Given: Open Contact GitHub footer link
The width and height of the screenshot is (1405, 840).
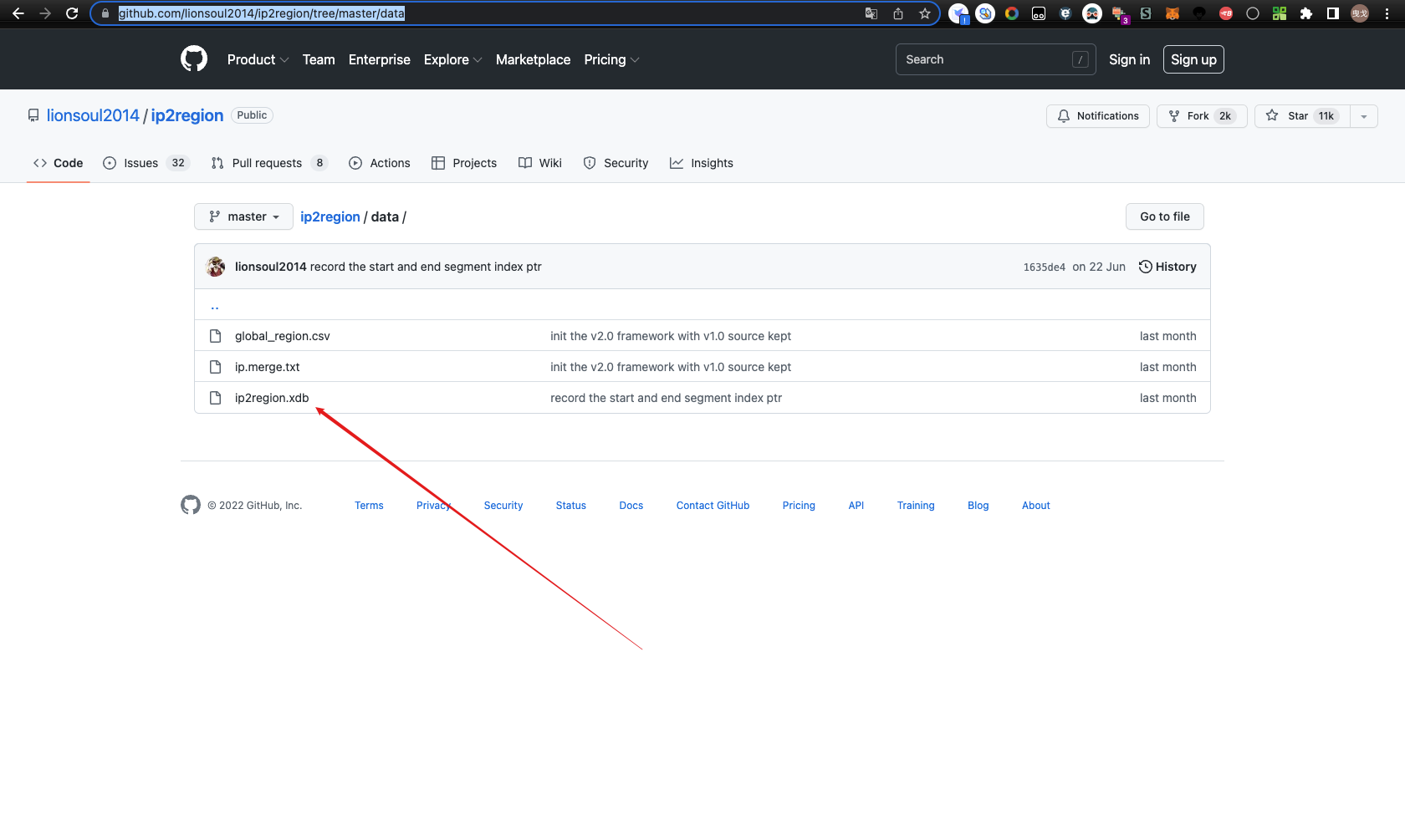Looking at the screenshot, I should (x=713, y=506).
